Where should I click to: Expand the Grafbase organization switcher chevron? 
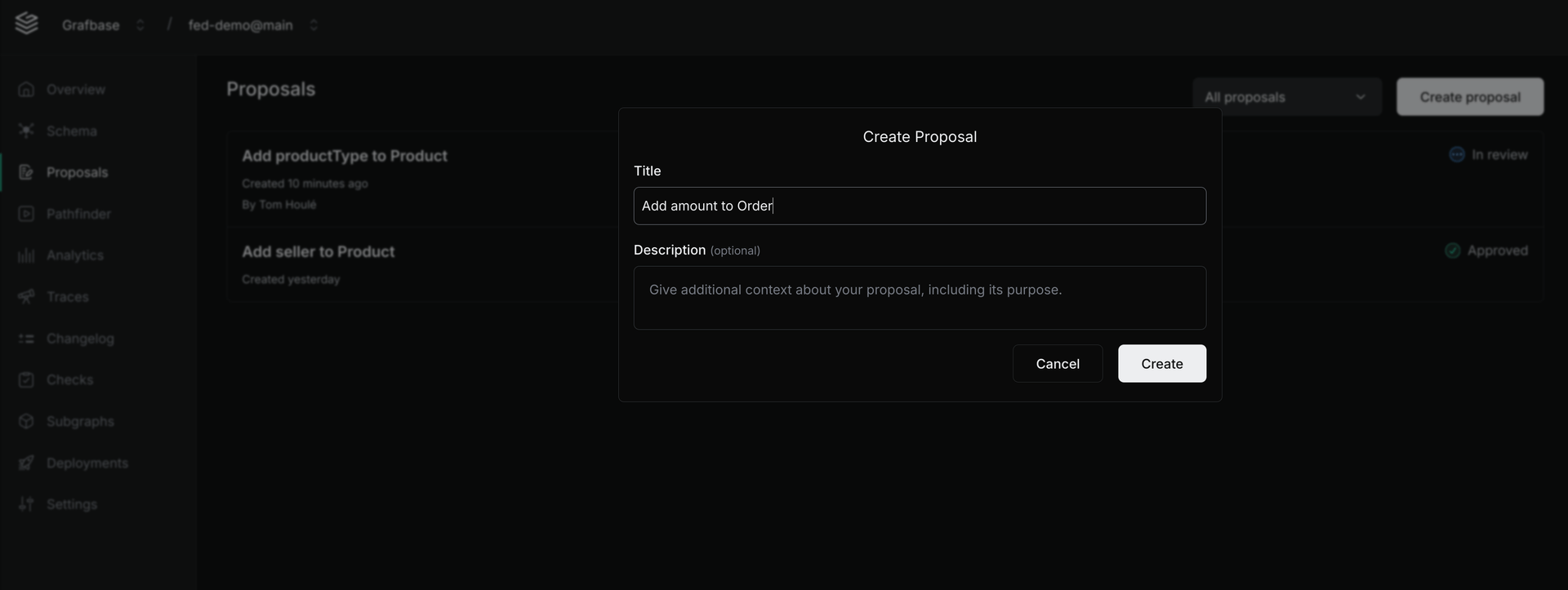pos(140,24)
